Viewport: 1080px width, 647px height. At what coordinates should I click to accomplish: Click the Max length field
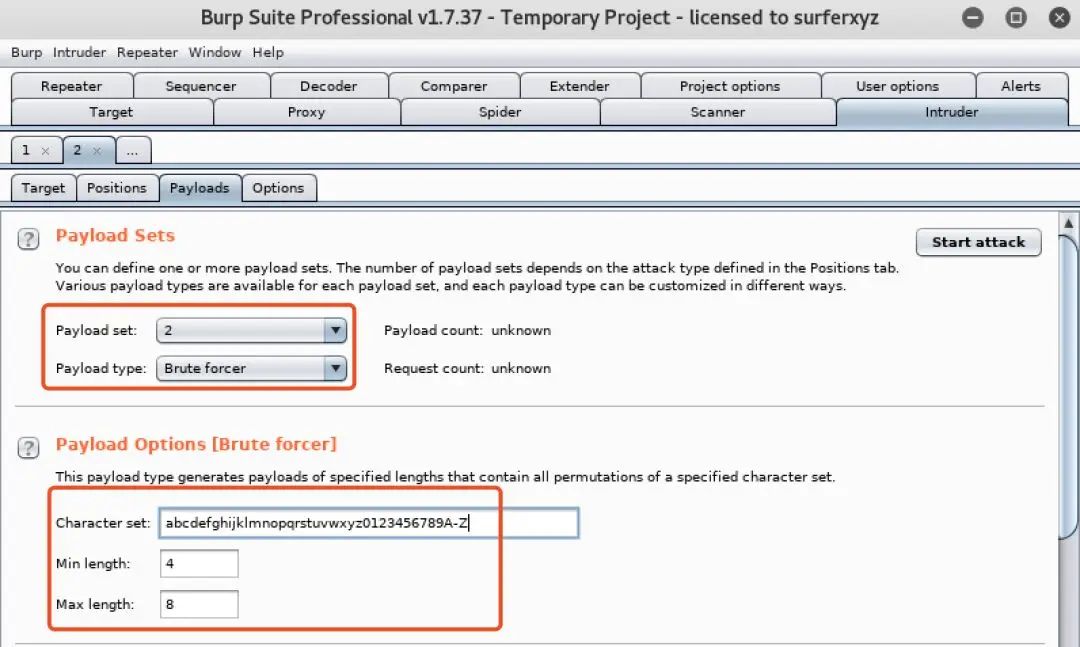(x=199, y=604)
